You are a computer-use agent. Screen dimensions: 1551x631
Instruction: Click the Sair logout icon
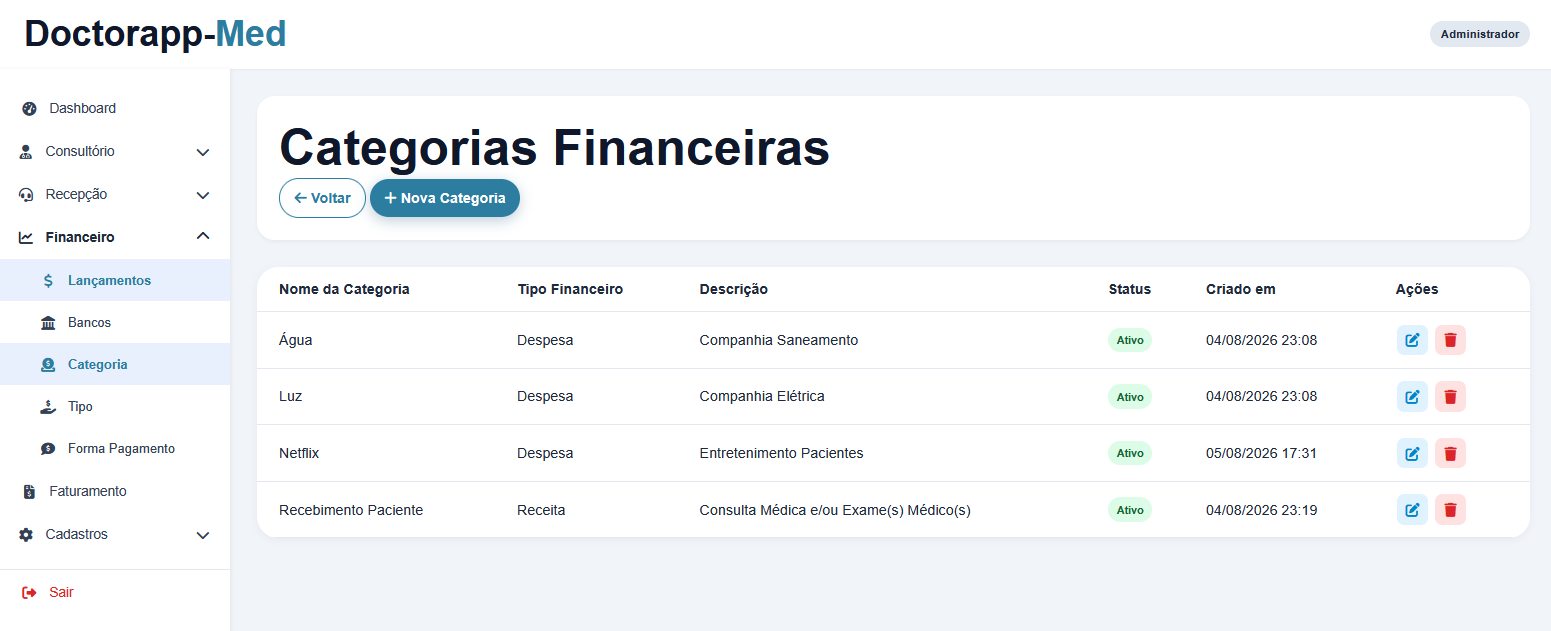coord(29,593)
